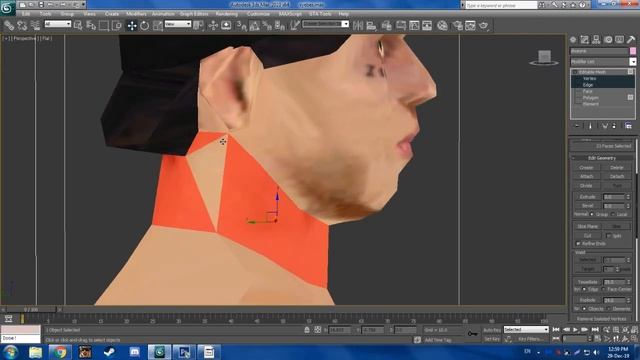The height and width of the screenshot is (360, 640).
Task: Toggle the Percent Snap icon
Action: point(267,26)
